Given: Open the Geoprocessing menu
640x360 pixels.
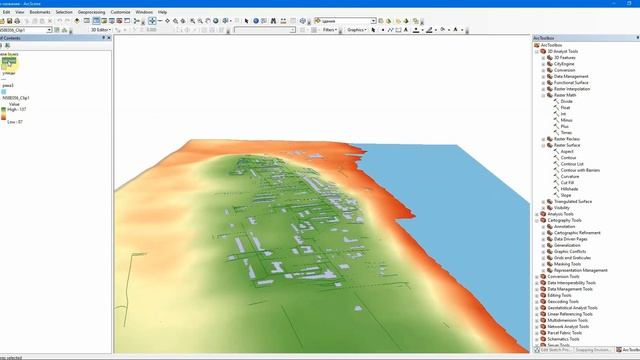Looking at the screenshot, I should click(91, 12).
